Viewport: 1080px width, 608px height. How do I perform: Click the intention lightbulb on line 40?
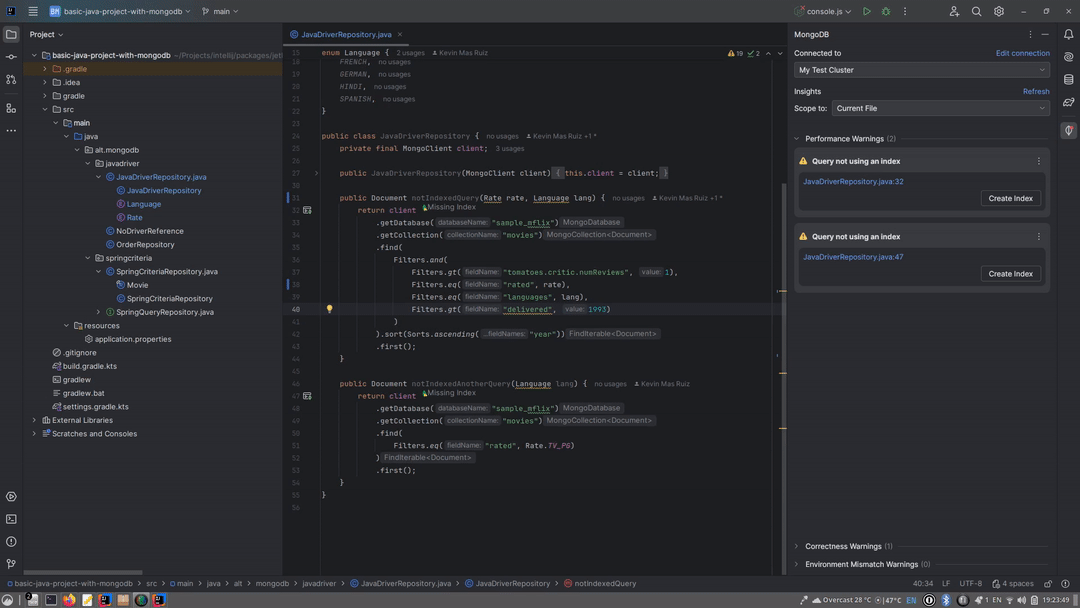pyautogui.click(x=329, y=309)
